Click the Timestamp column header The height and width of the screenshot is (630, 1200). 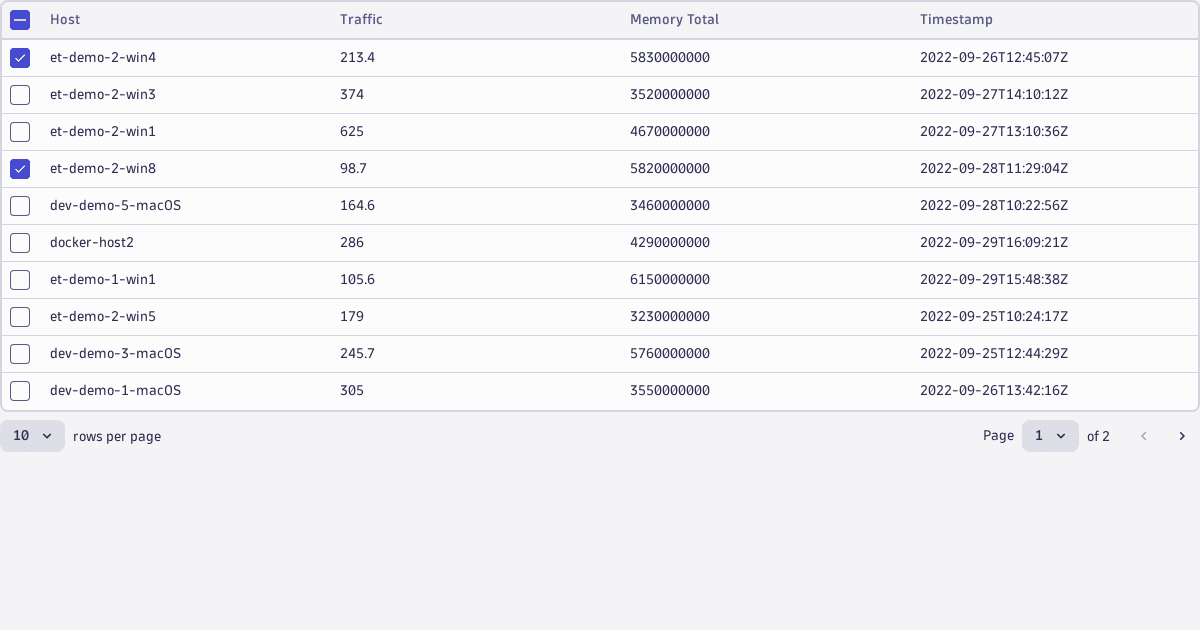pos(956,20)
